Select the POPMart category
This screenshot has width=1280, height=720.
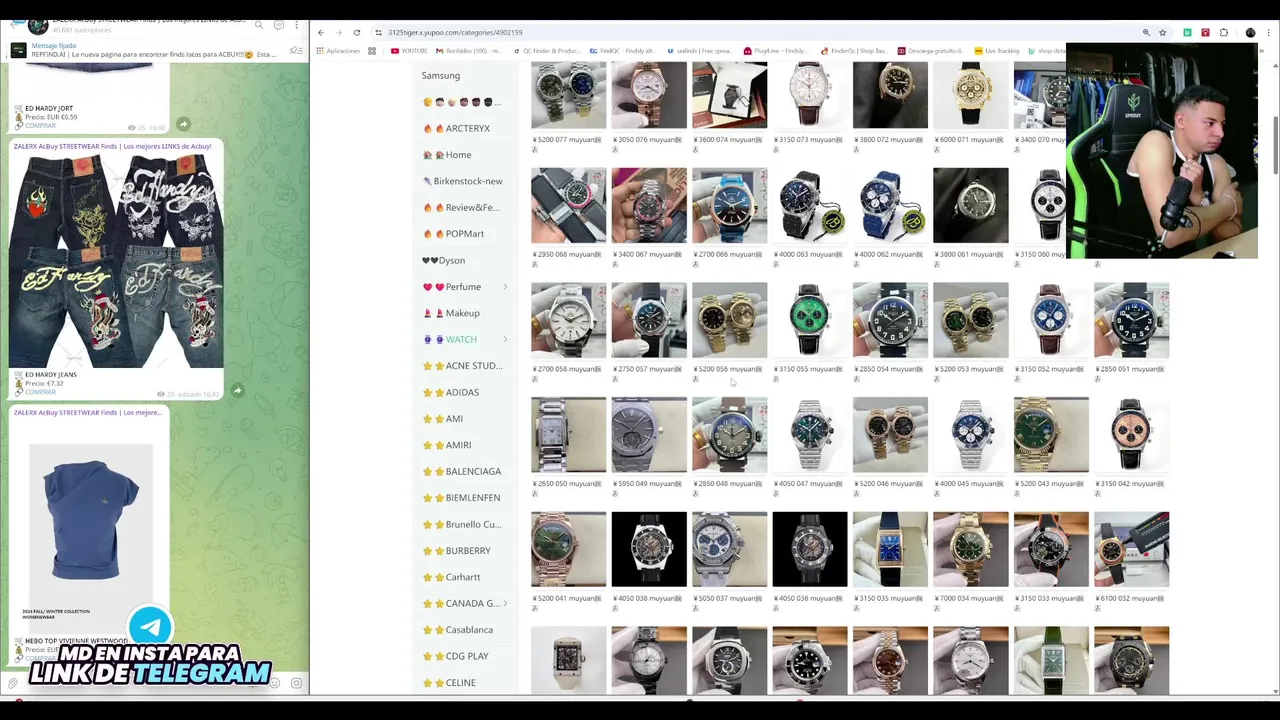(x=454, y=234)
